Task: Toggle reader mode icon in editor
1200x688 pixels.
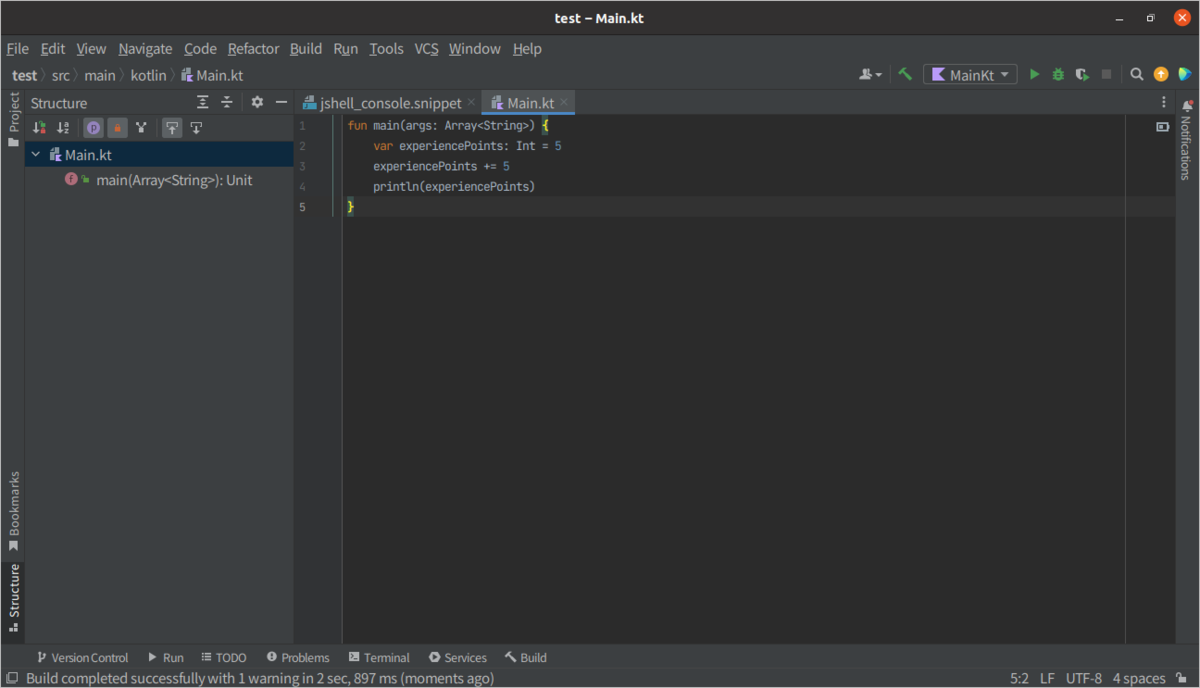Action: [x=1162, y=127]
